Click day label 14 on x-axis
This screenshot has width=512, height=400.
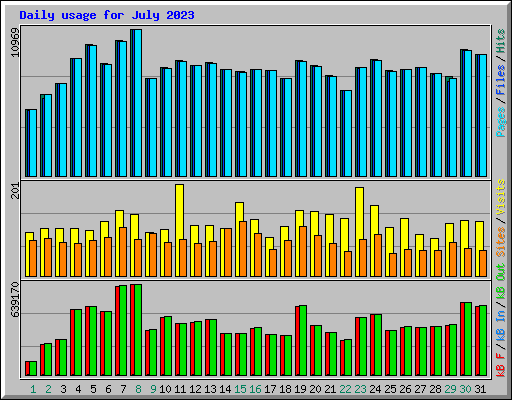tap(225, 389)
